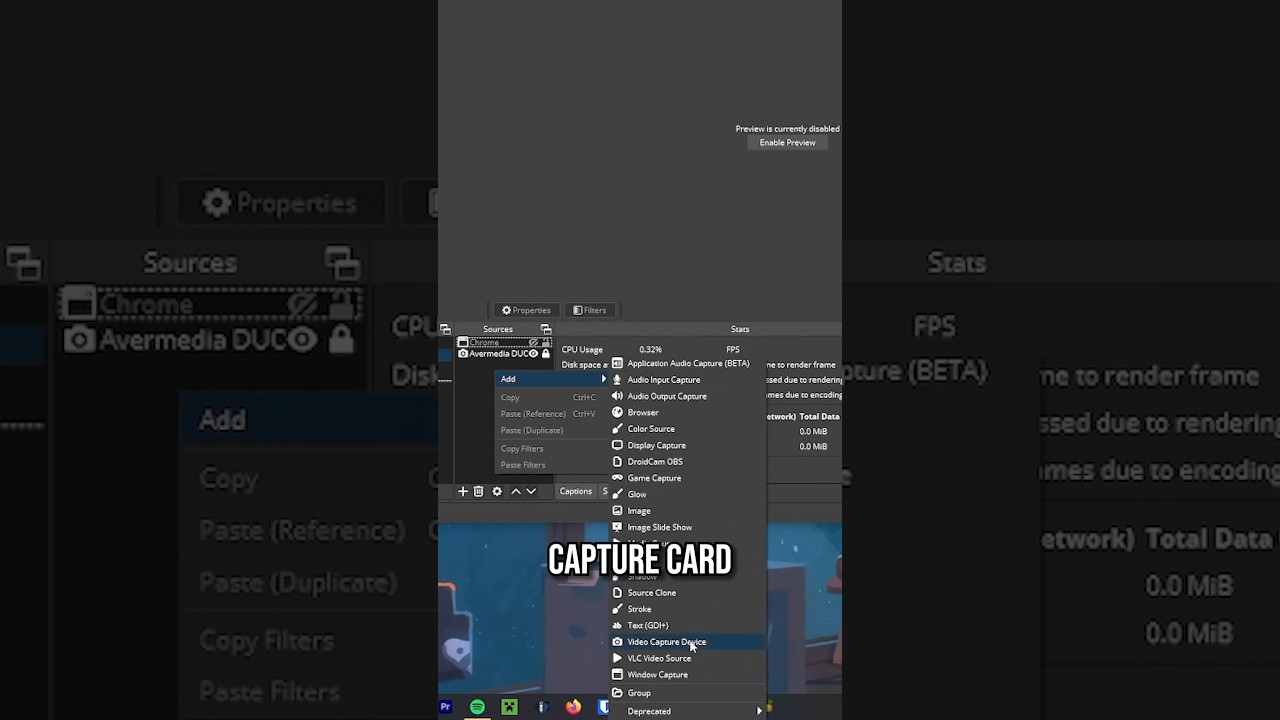
Task: Move selected source down arrow
Action: point(531,491)
